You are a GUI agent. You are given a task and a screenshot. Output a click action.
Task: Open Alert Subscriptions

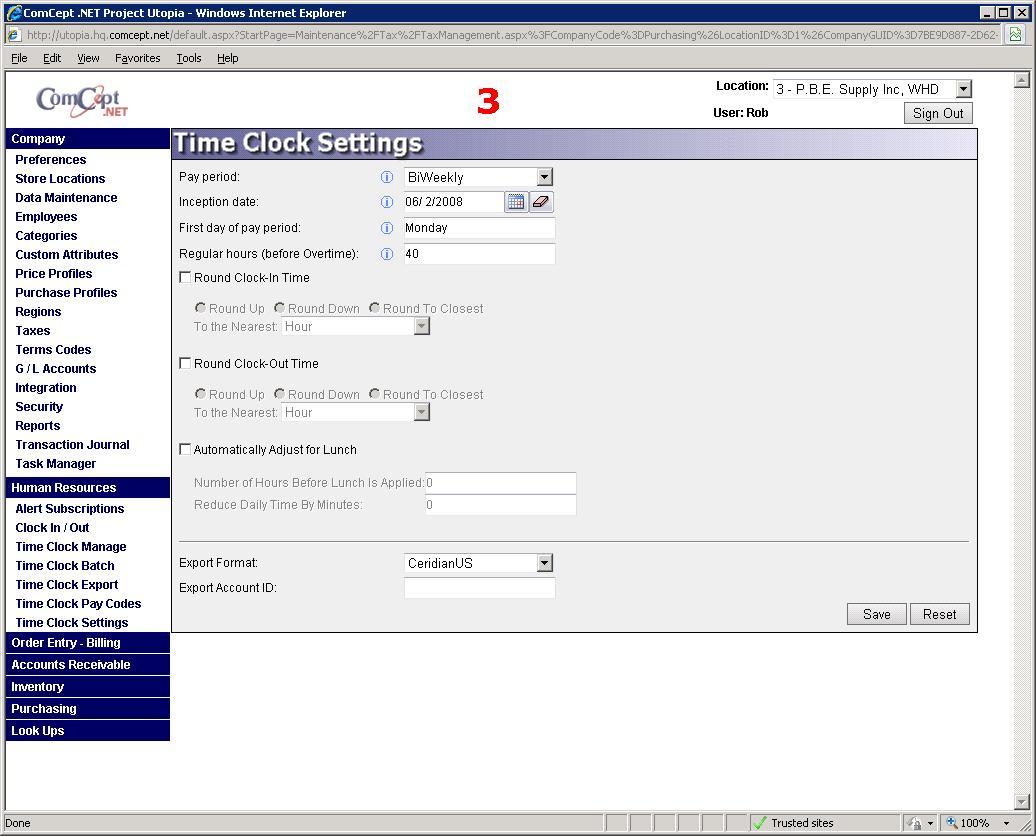coord(69,508)
